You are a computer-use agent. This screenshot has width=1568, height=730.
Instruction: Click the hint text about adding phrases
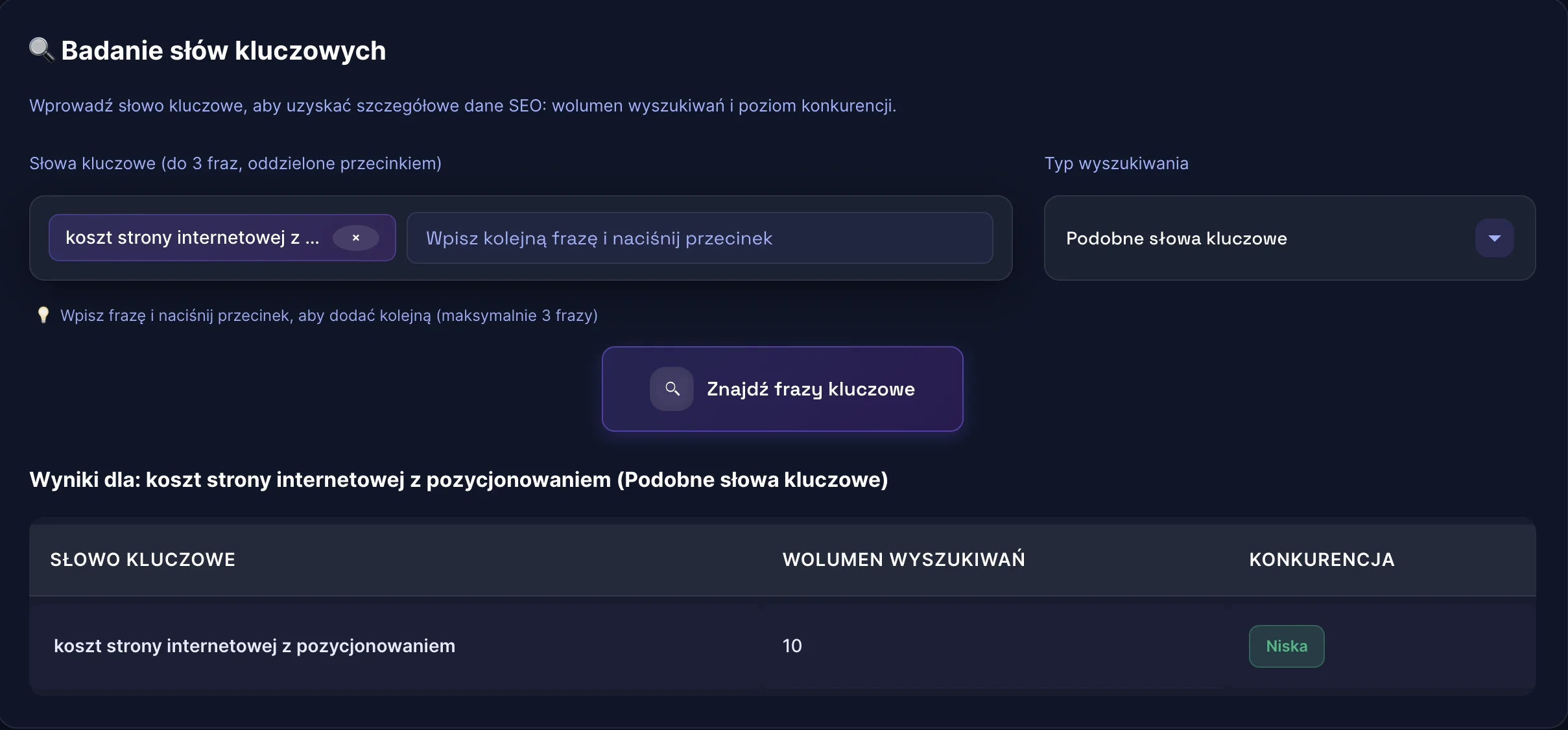coord(329,316)
